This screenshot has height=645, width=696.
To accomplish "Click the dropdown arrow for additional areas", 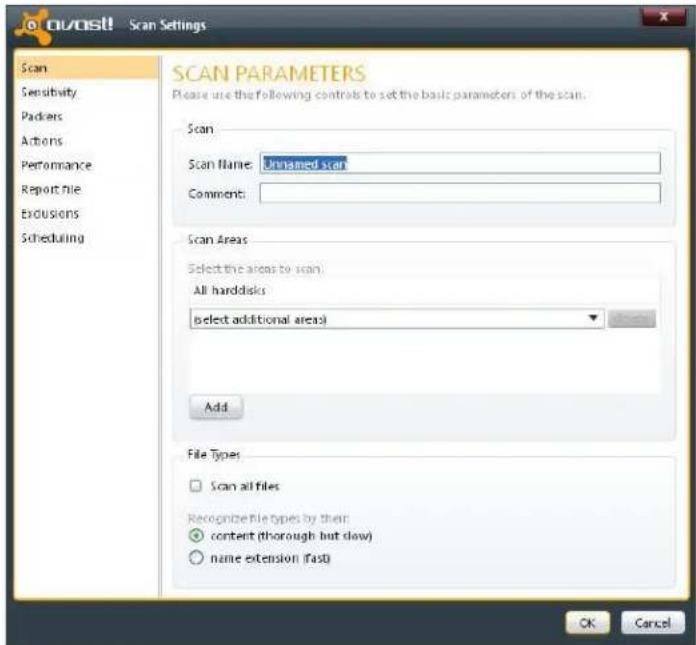I will (x=593, y=318).
